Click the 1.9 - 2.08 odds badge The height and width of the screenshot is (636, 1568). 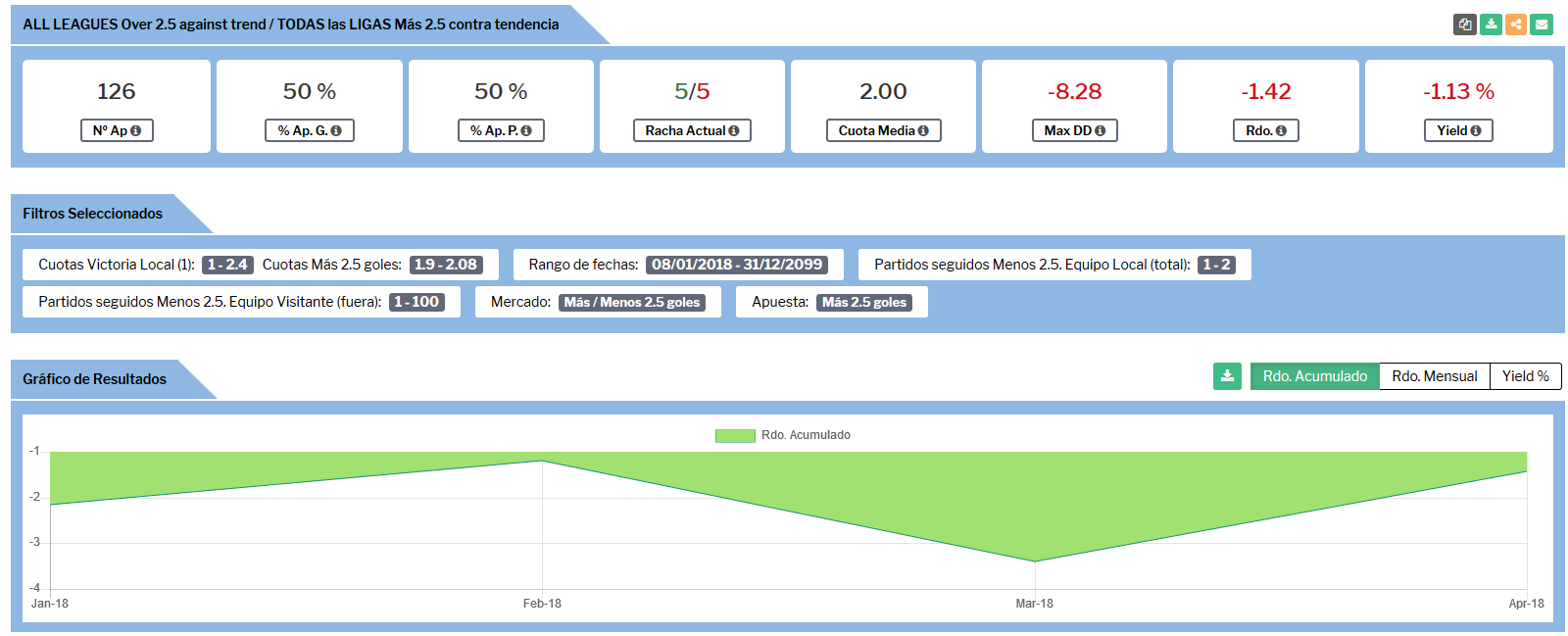pos(446,265)
